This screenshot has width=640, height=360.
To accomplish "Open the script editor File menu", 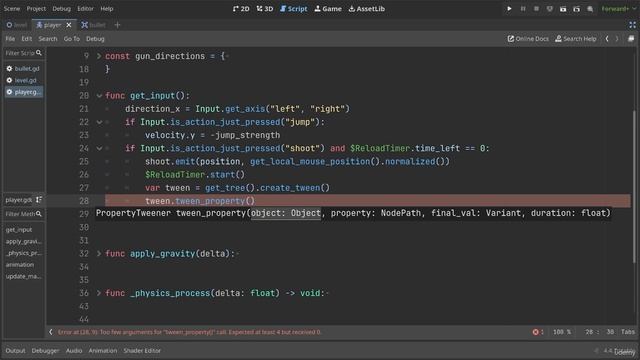I will click(10, 39).
